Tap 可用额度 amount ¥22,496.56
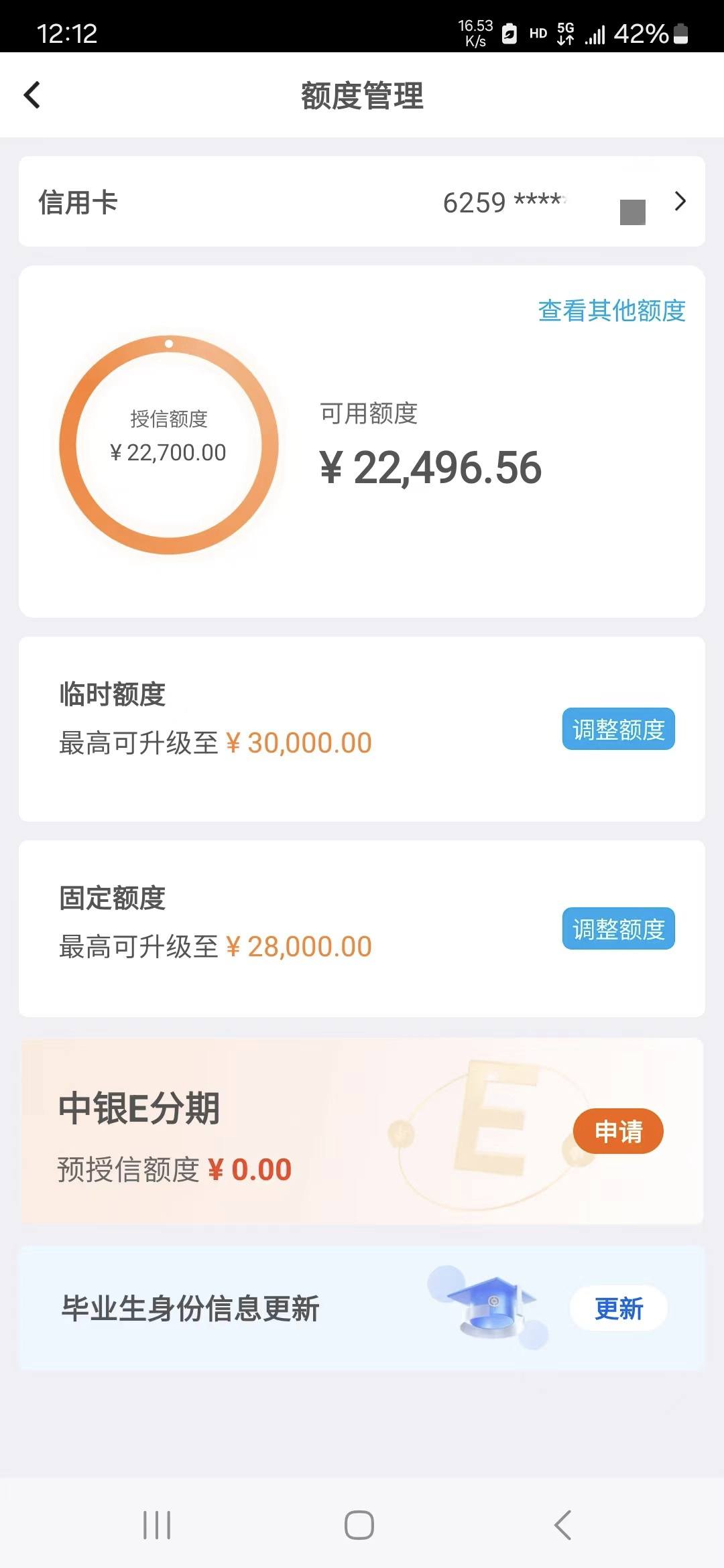This screenshot has height=1568, width=724. (x=431, y=467)
